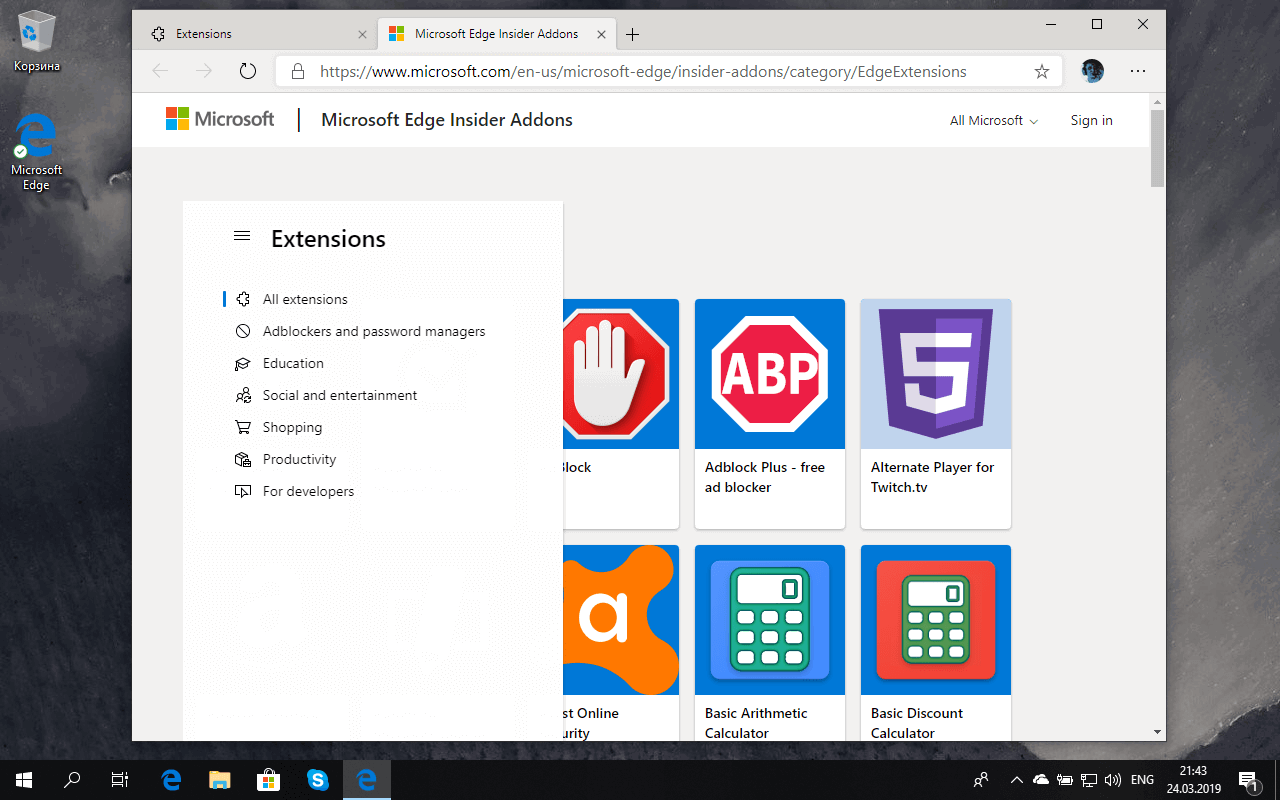Click the Extensions sidebar heading
The width and height of the screenshot is (1280, 800).
[328, 239]
